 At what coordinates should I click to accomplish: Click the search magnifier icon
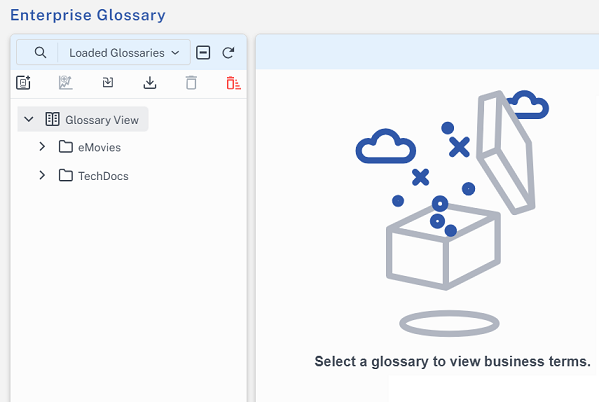tap(40, 52)
